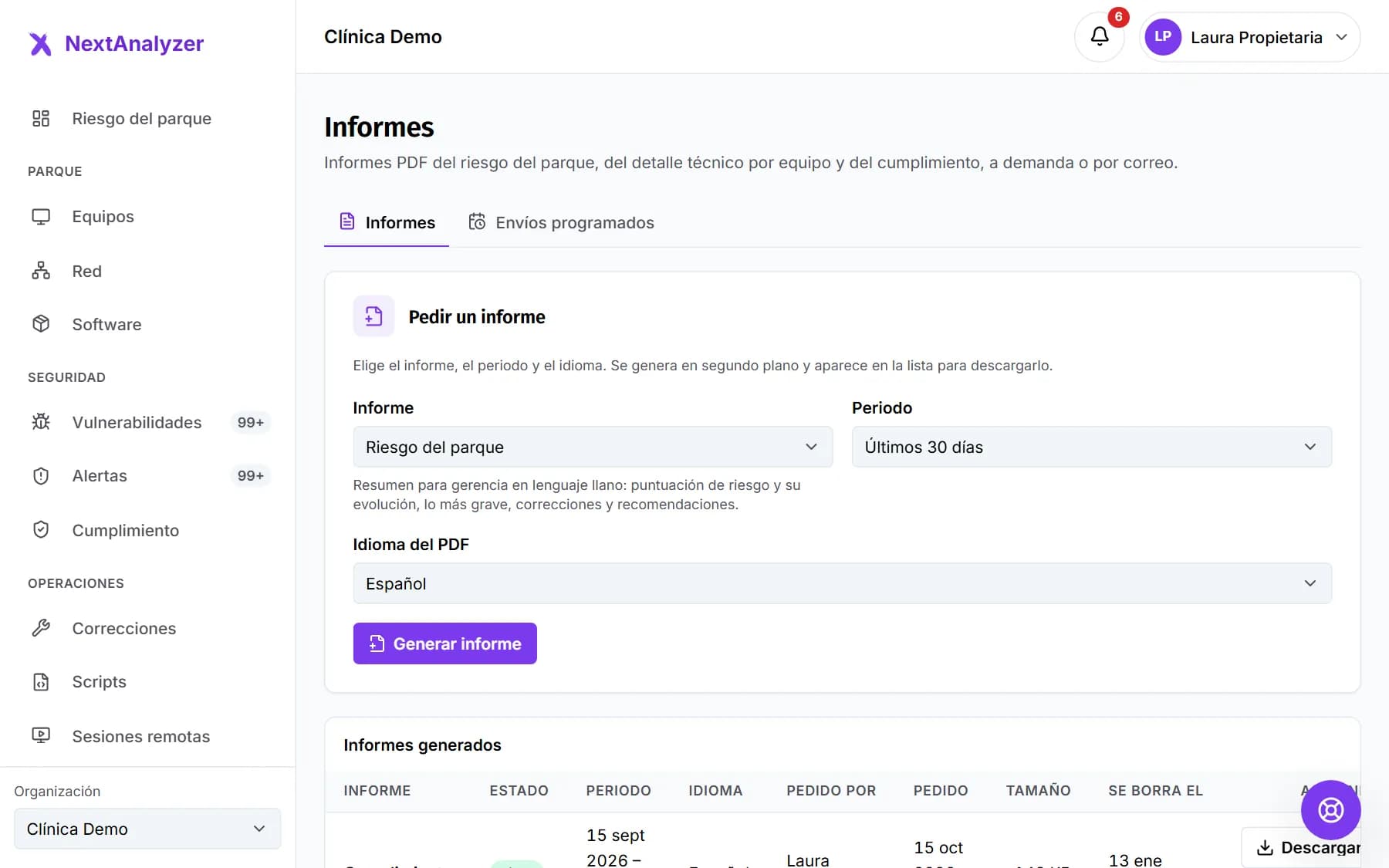This screenshot has height=868, width=1389.
Task: Click the ESTADO column header
Action: (x=519, y=791)
